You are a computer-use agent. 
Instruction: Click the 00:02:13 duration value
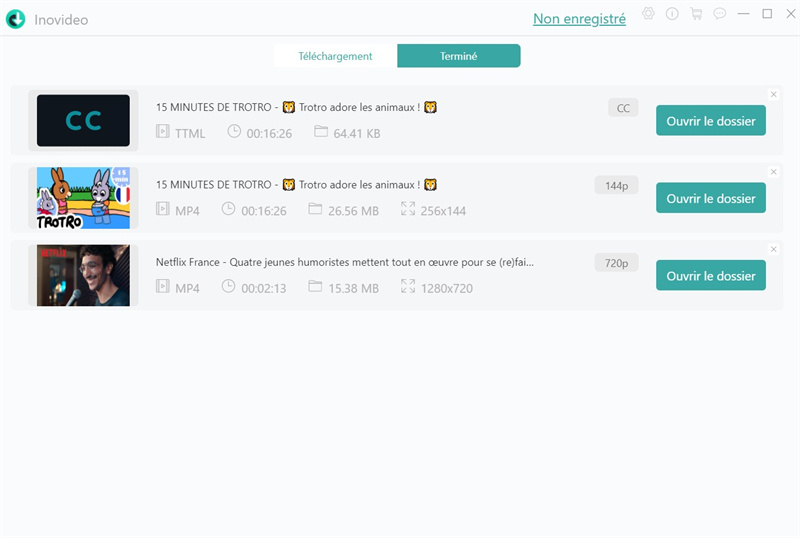(x=264, y=289)
